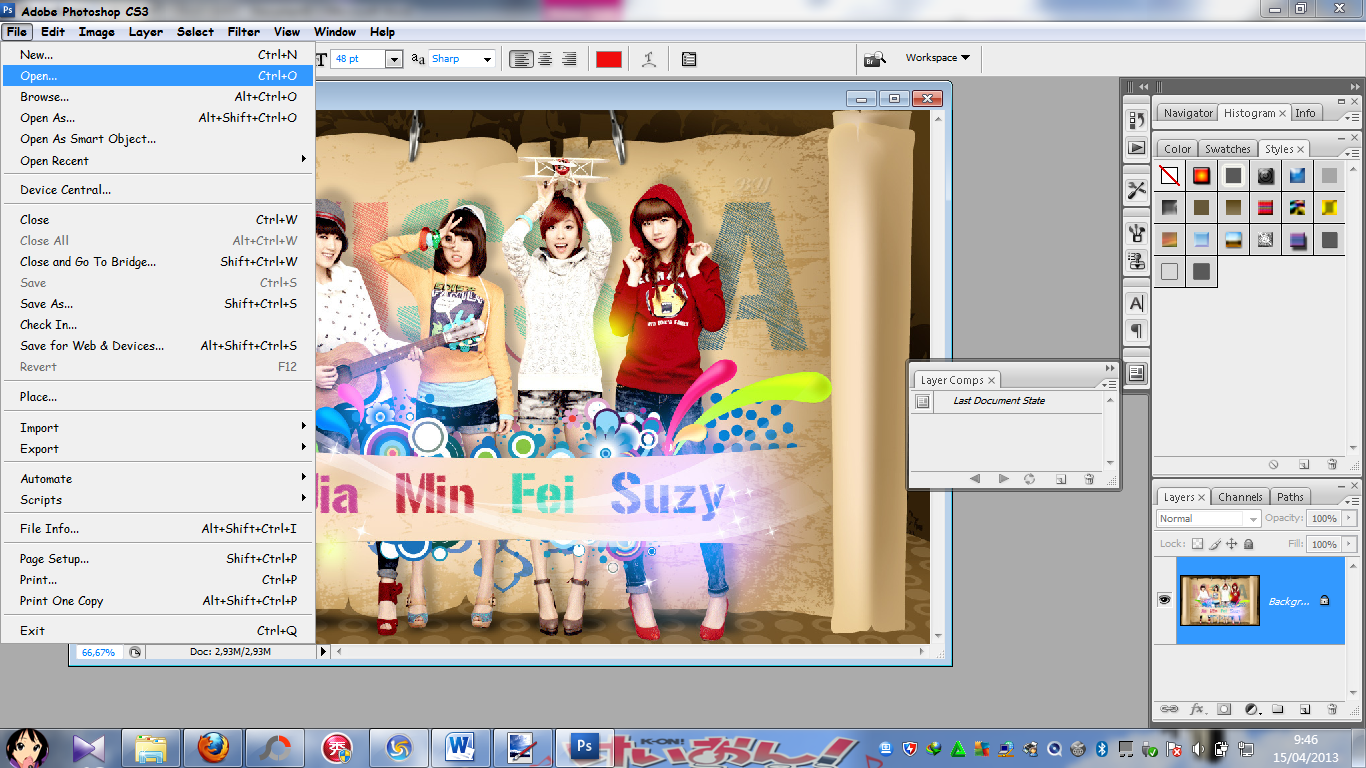Image resolution: width=1366 pixels, height=768 pixels.
Task: Open the Sharp anti-aliasing dropdown
Action: click(489, 58)
